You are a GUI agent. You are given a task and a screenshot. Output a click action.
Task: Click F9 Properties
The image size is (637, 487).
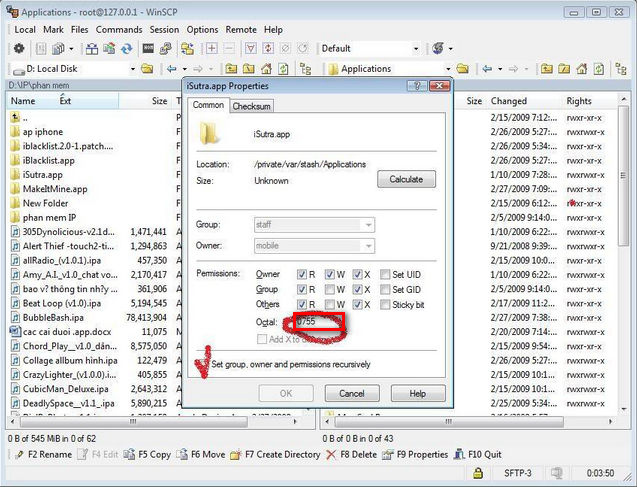coord(416,455)
